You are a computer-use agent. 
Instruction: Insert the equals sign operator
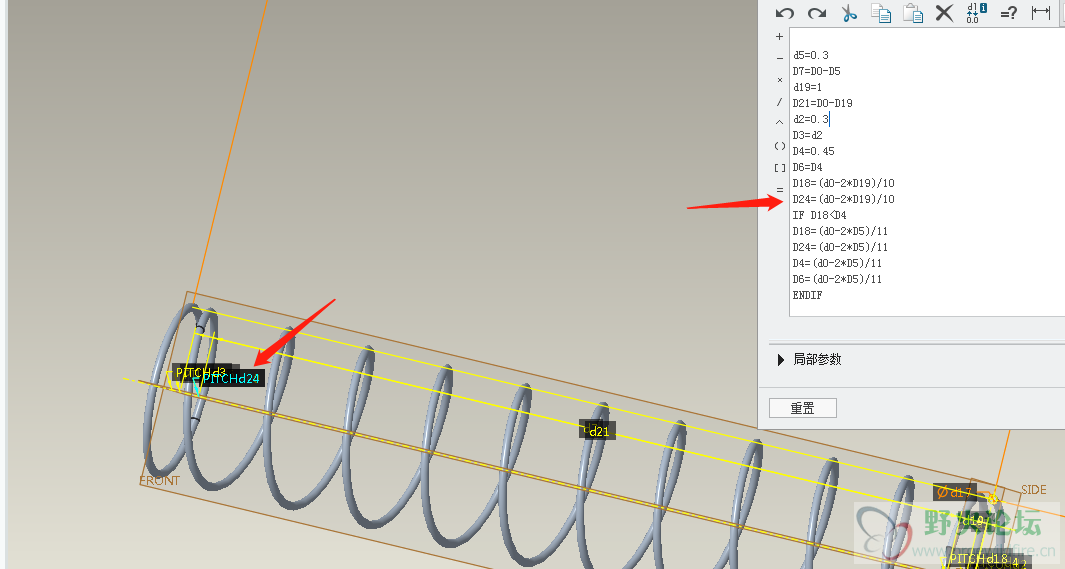[x=780, y=189]
